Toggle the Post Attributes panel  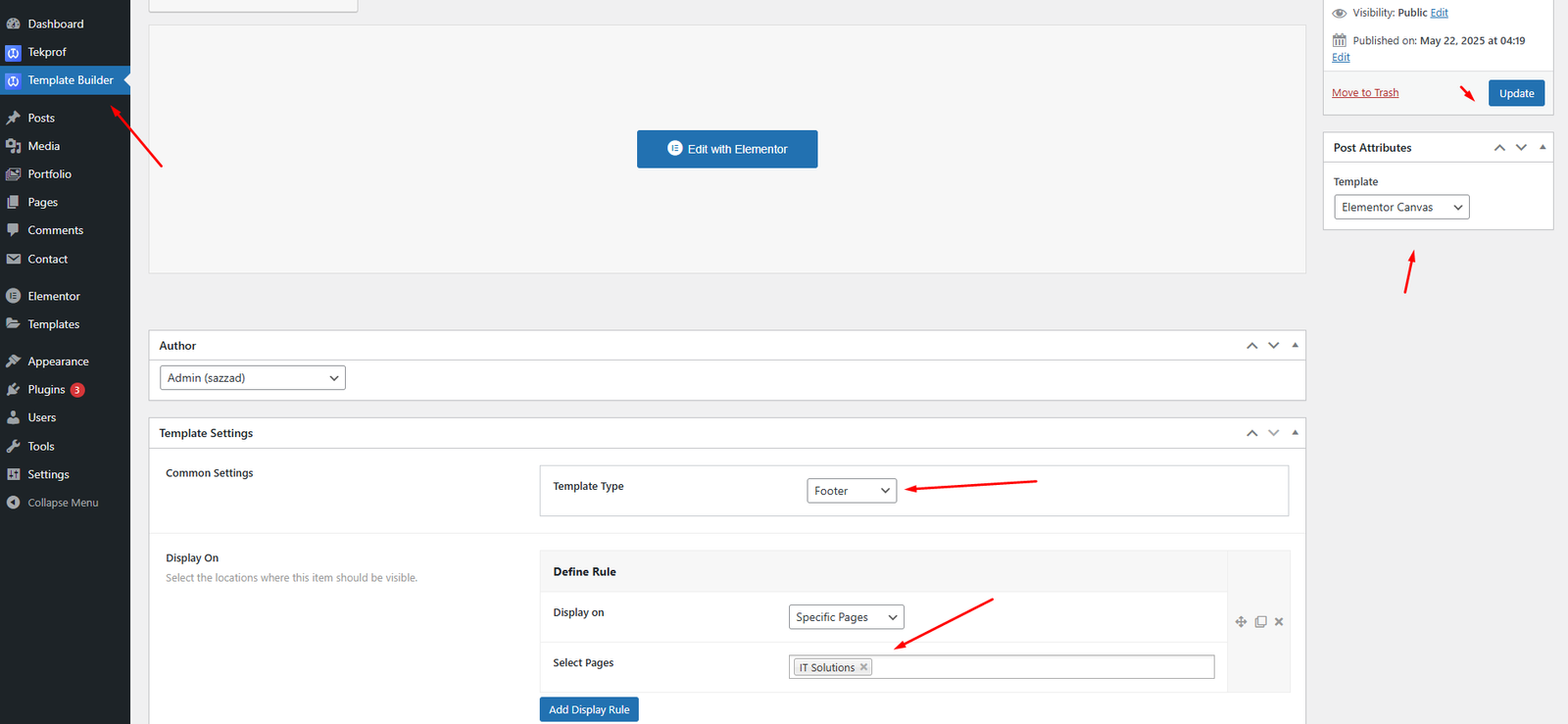click(1543, 148)
